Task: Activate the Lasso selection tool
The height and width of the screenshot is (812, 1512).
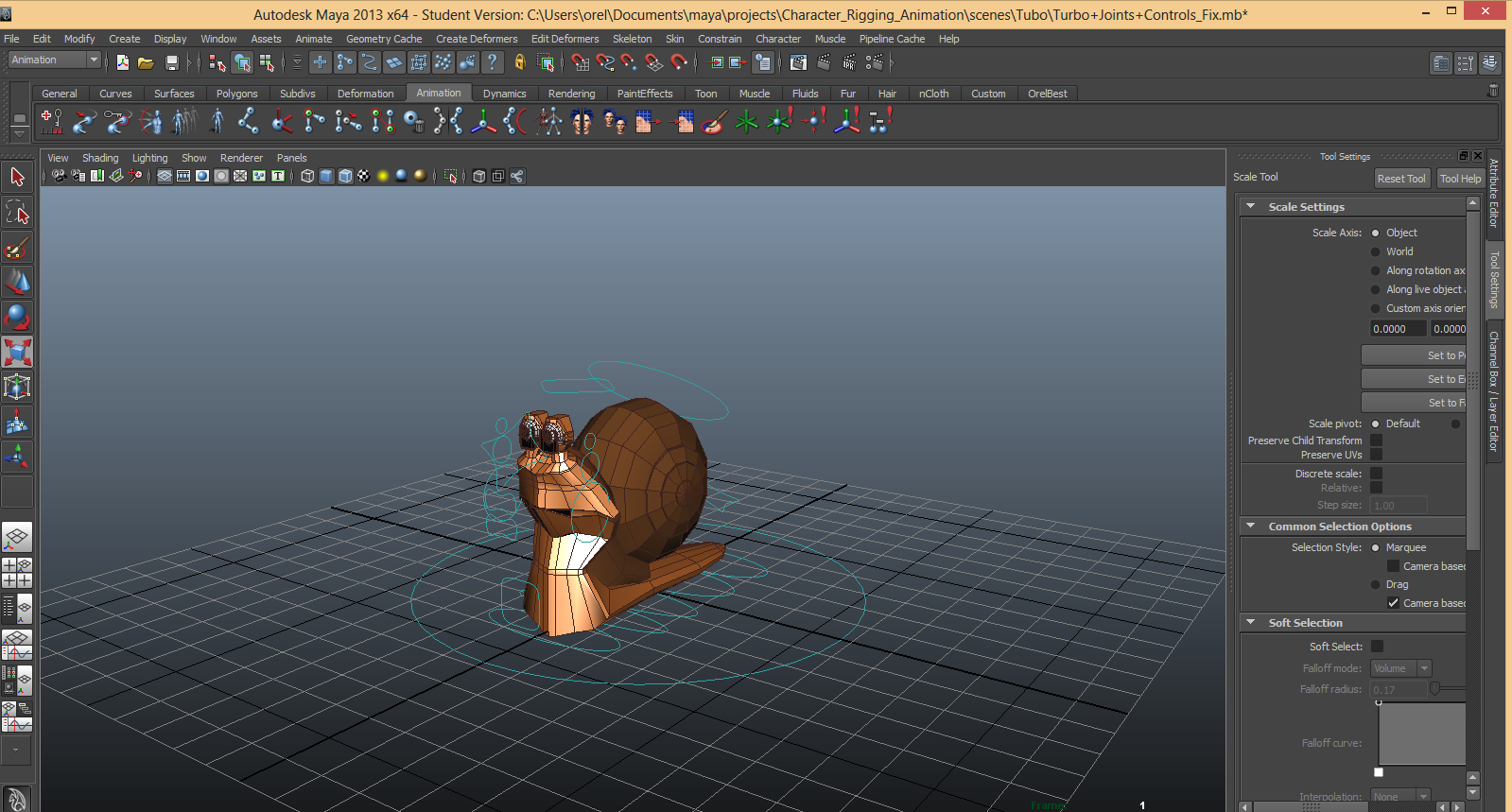Action: (x=17, y=213)
